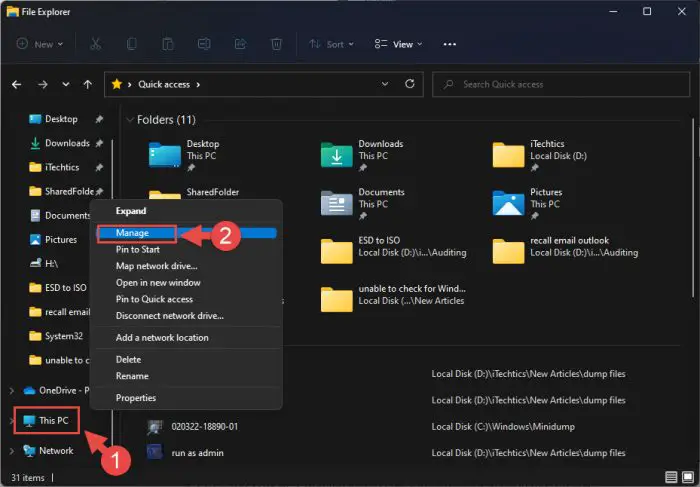The image size is (700, 487).
Task: Refresh the Quick access view
Action: click(x=411, y=85)
